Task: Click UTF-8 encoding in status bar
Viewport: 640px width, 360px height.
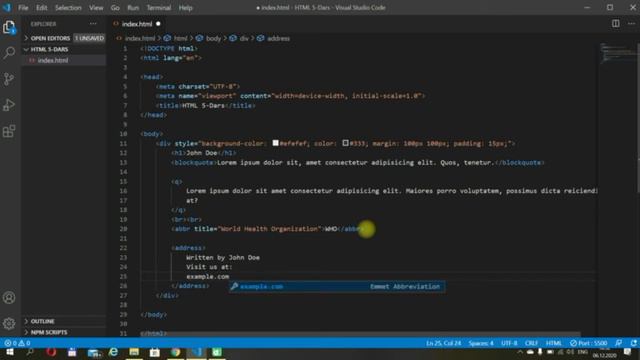Action: pyautogui.click(x=509, y=343)
